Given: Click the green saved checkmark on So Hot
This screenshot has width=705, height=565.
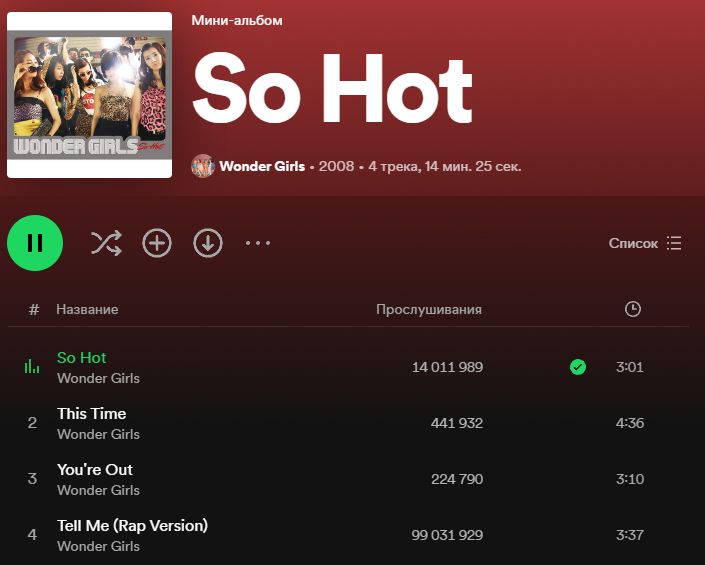Looking at the screenshot, I should click(578, 367).
